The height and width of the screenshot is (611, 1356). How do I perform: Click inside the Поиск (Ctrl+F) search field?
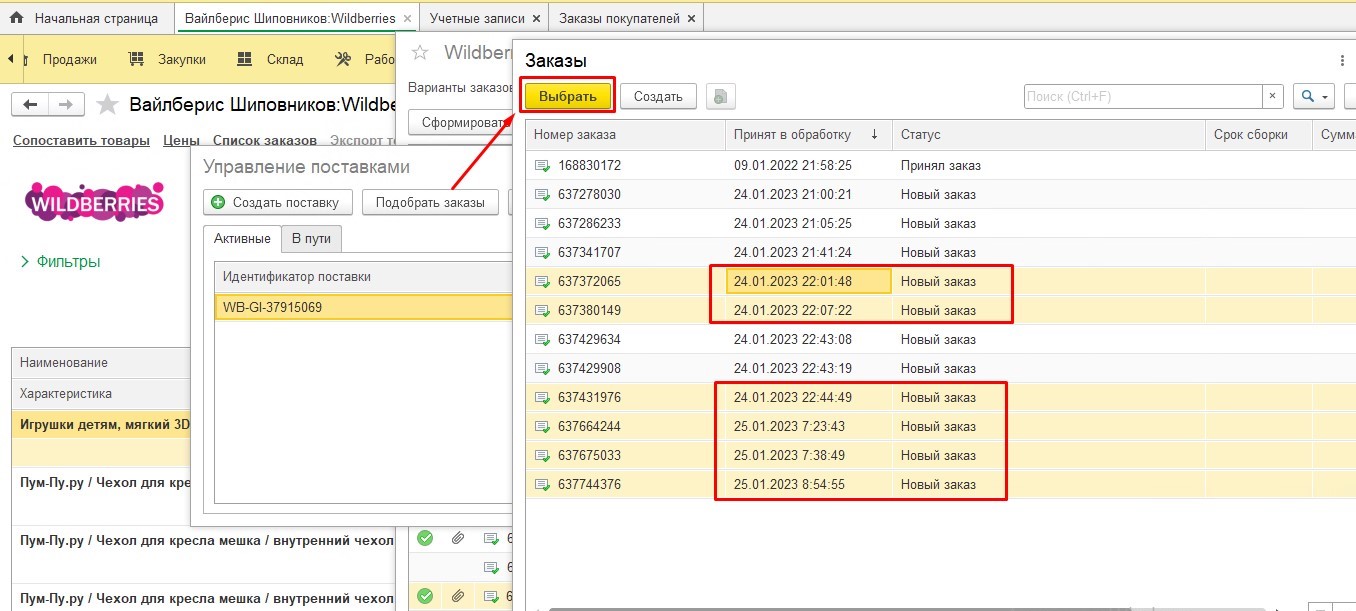coord(1142,97)
